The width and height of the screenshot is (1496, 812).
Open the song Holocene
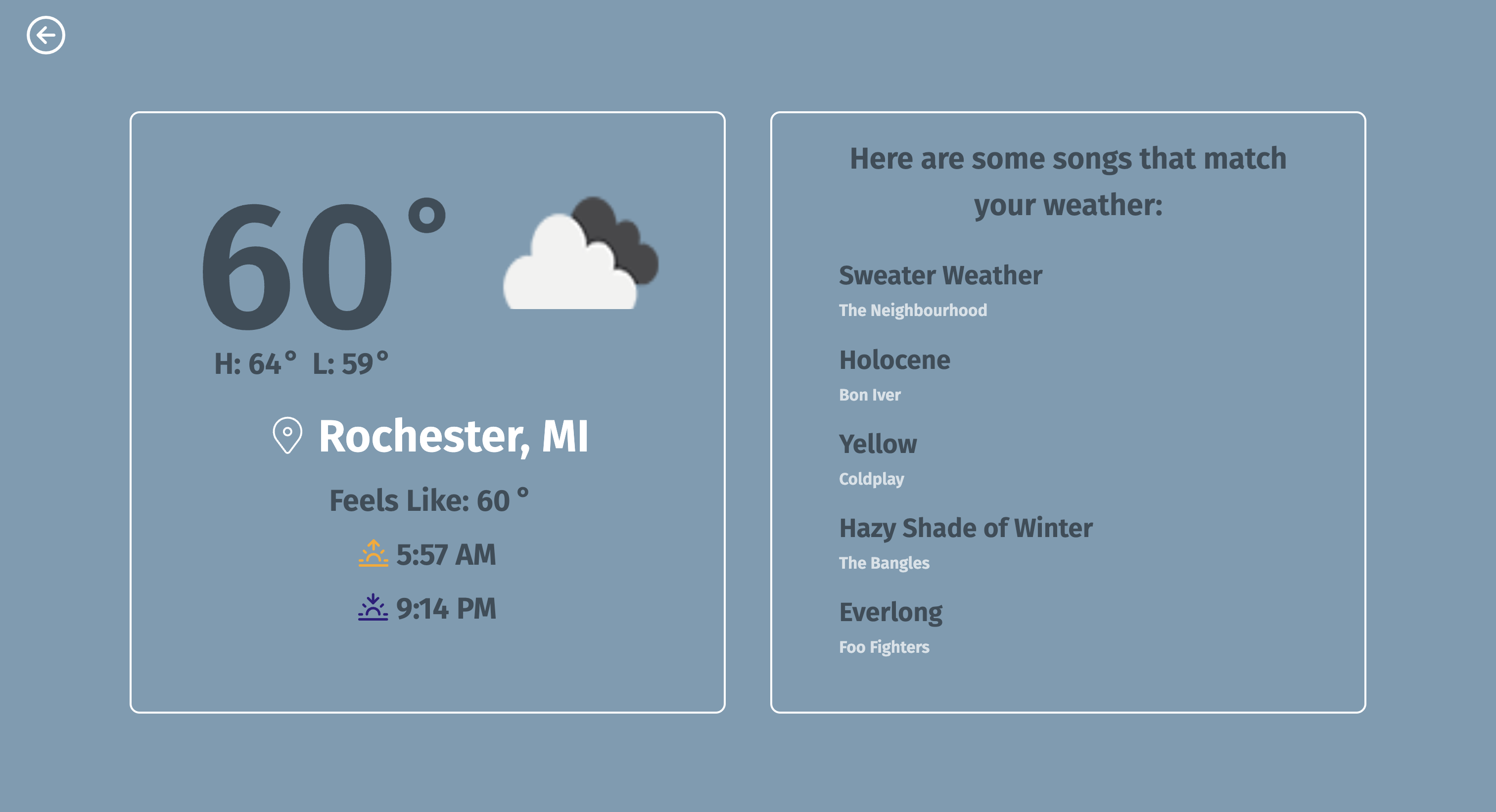[x=894, y=360]
